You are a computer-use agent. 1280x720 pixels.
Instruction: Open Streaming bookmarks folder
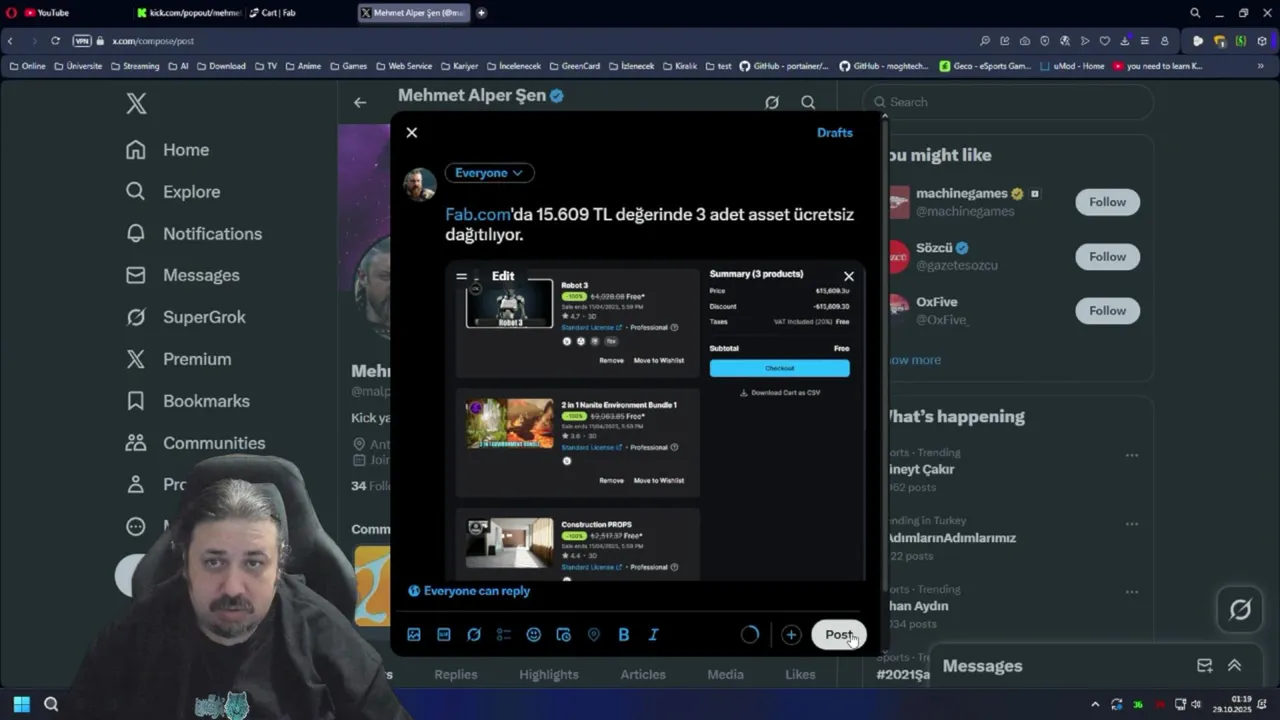point(134,66)
